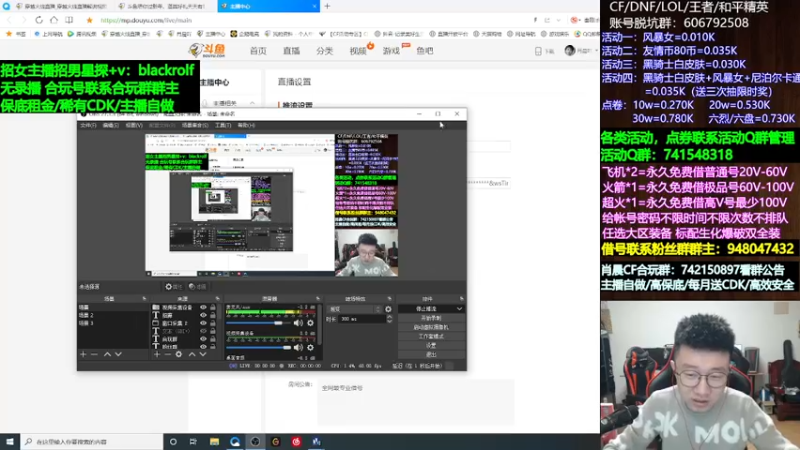Move the selected source up
Screen dimensions: 800x450
click(192, 354)
